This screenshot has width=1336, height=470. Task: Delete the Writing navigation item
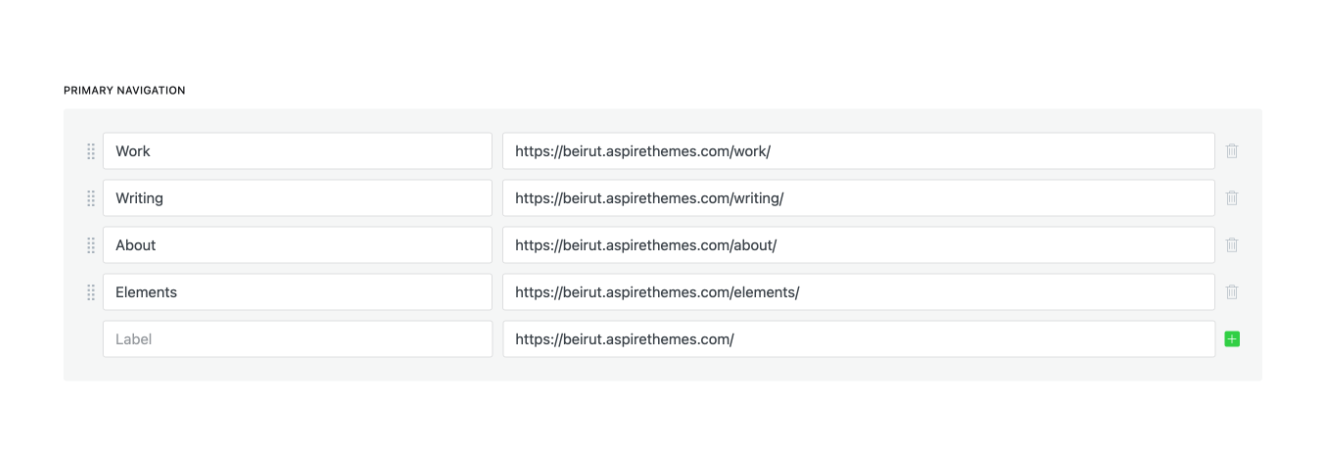[x=1232, y=198]
